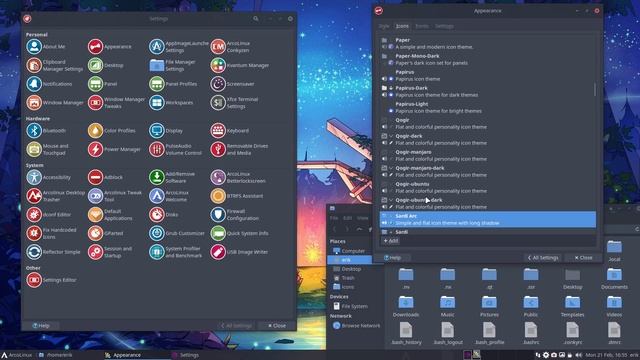
Task: Click the icon theme list scrollbar
Action: [595, 89]
